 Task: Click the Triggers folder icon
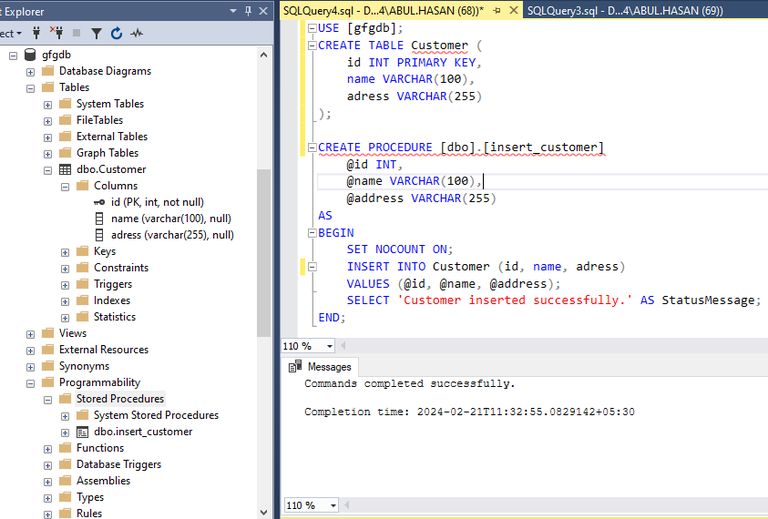pos(82,284)
